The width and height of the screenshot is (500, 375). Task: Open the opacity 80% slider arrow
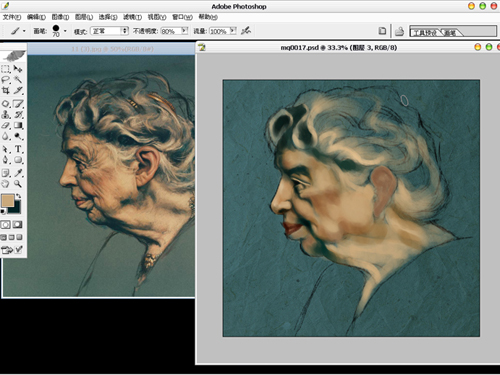point(184,31)
